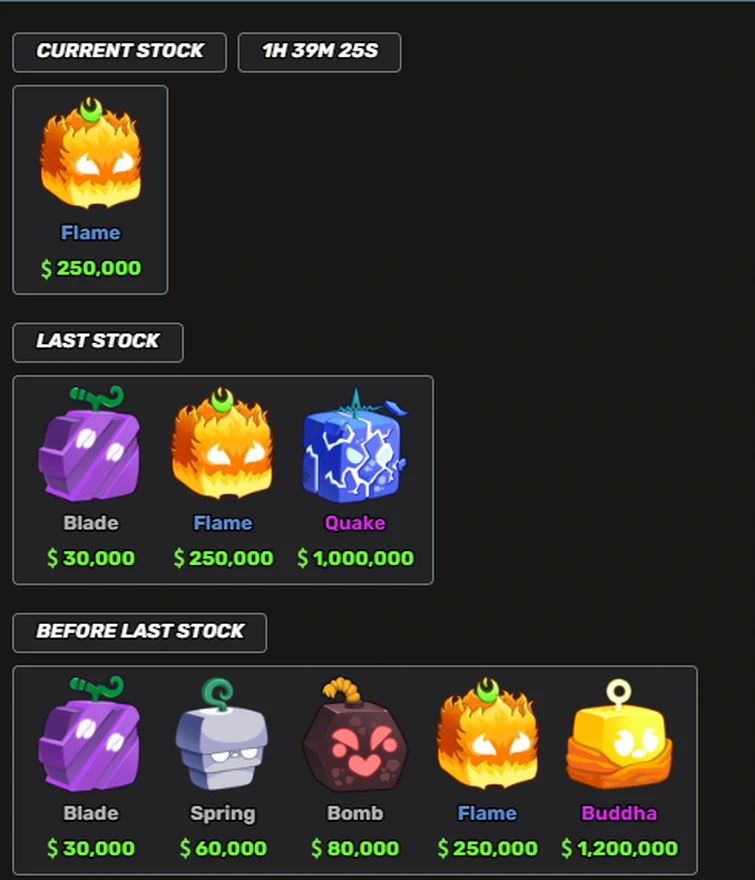Viewport: 755px width, 880px height.
Task: Click the Quake name label
Action: pyautogui.click(x=355, y=523)
